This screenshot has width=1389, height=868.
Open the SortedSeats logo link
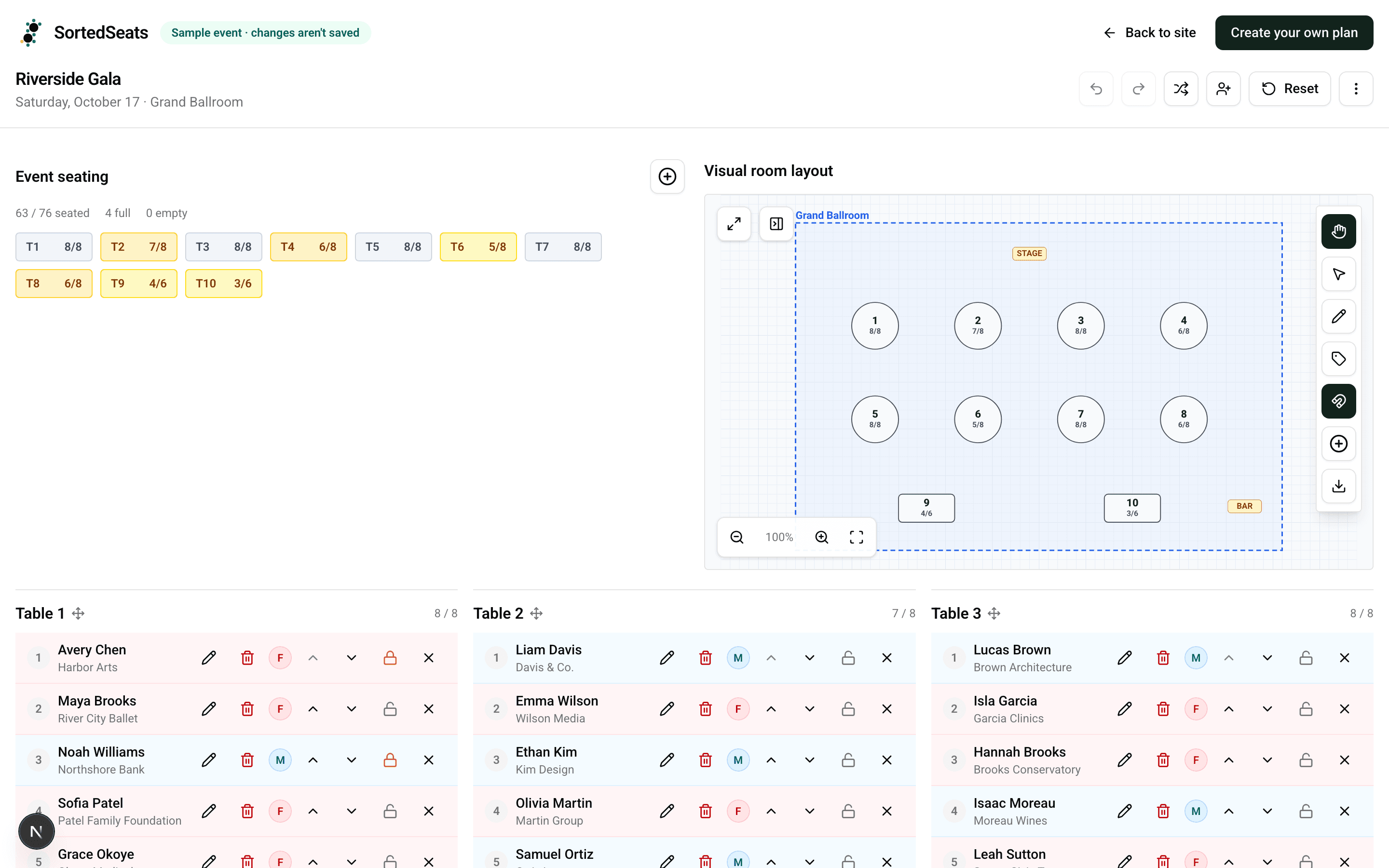click(84, 33)
